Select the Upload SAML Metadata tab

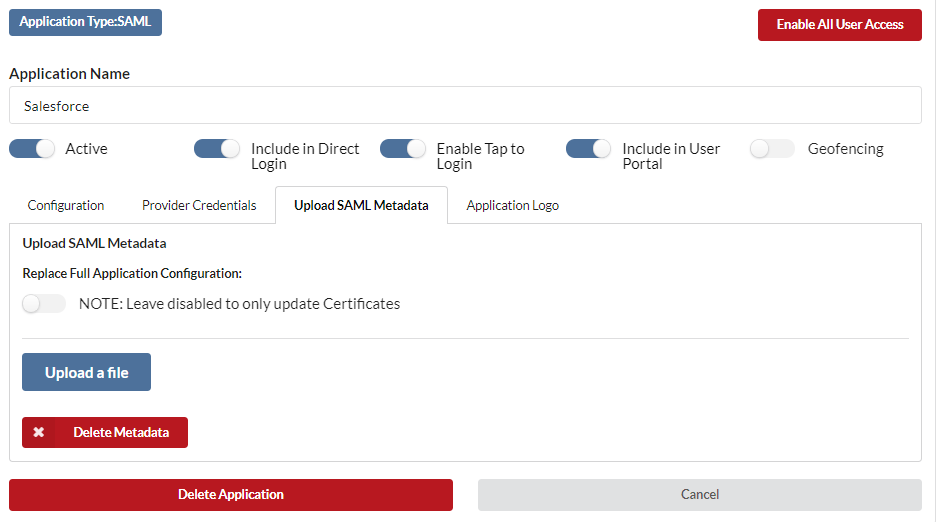[x=361, y=205]
